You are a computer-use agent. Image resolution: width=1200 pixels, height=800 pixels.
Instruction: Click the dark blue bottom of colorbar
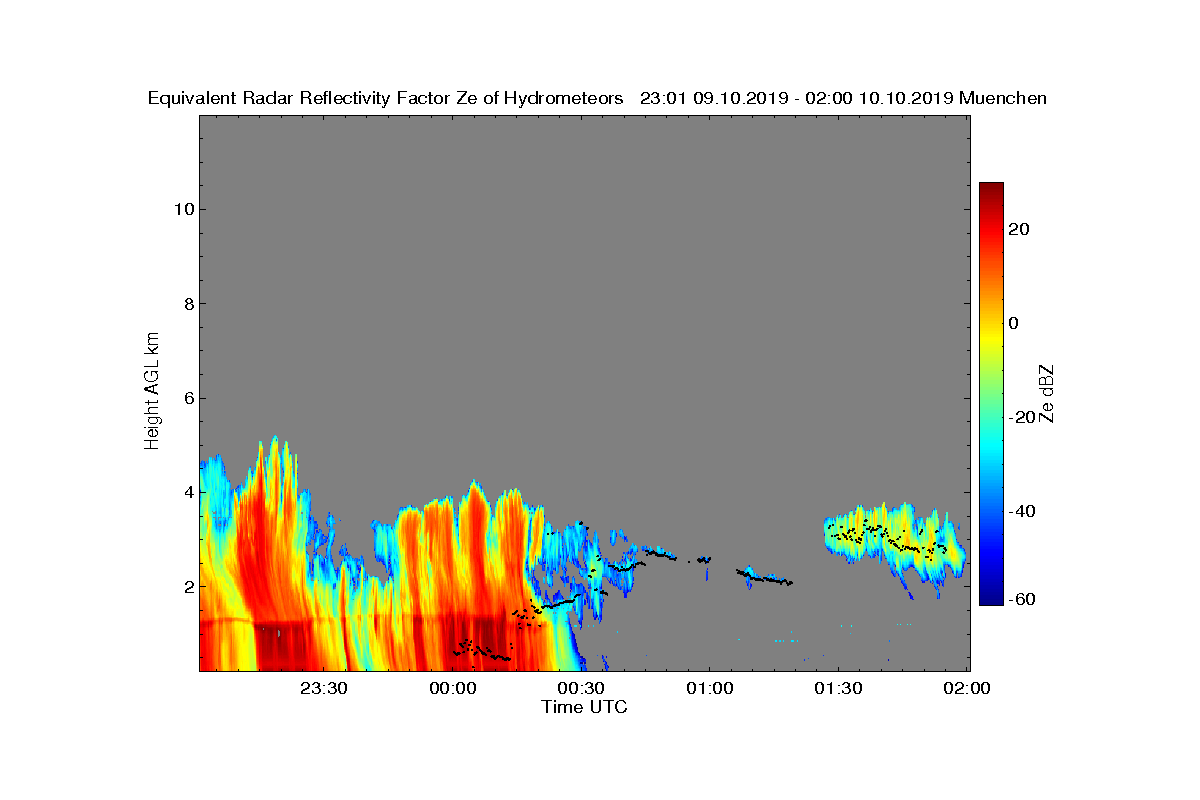tap(991, 596)
